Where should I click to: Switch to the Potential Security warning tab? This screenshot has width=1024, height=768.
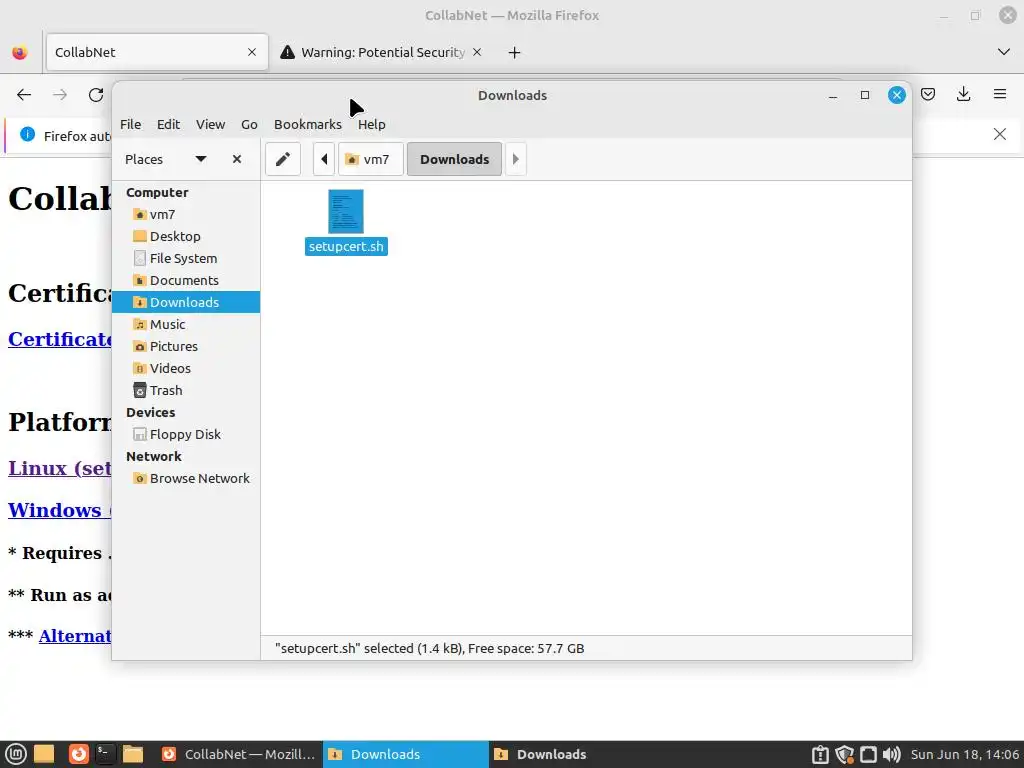(x=382, y=52)
